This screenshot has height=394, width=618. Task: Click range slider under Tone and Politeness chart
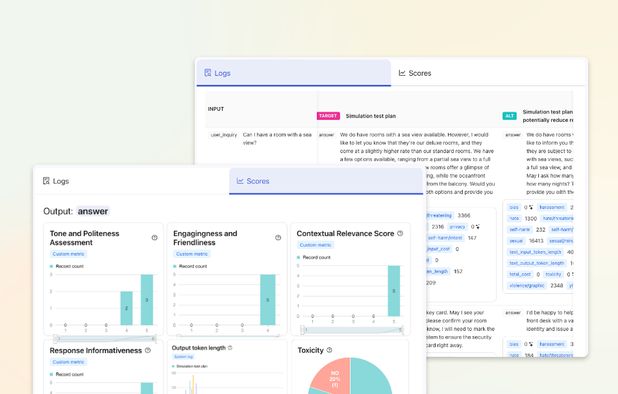tap(105, 338)
